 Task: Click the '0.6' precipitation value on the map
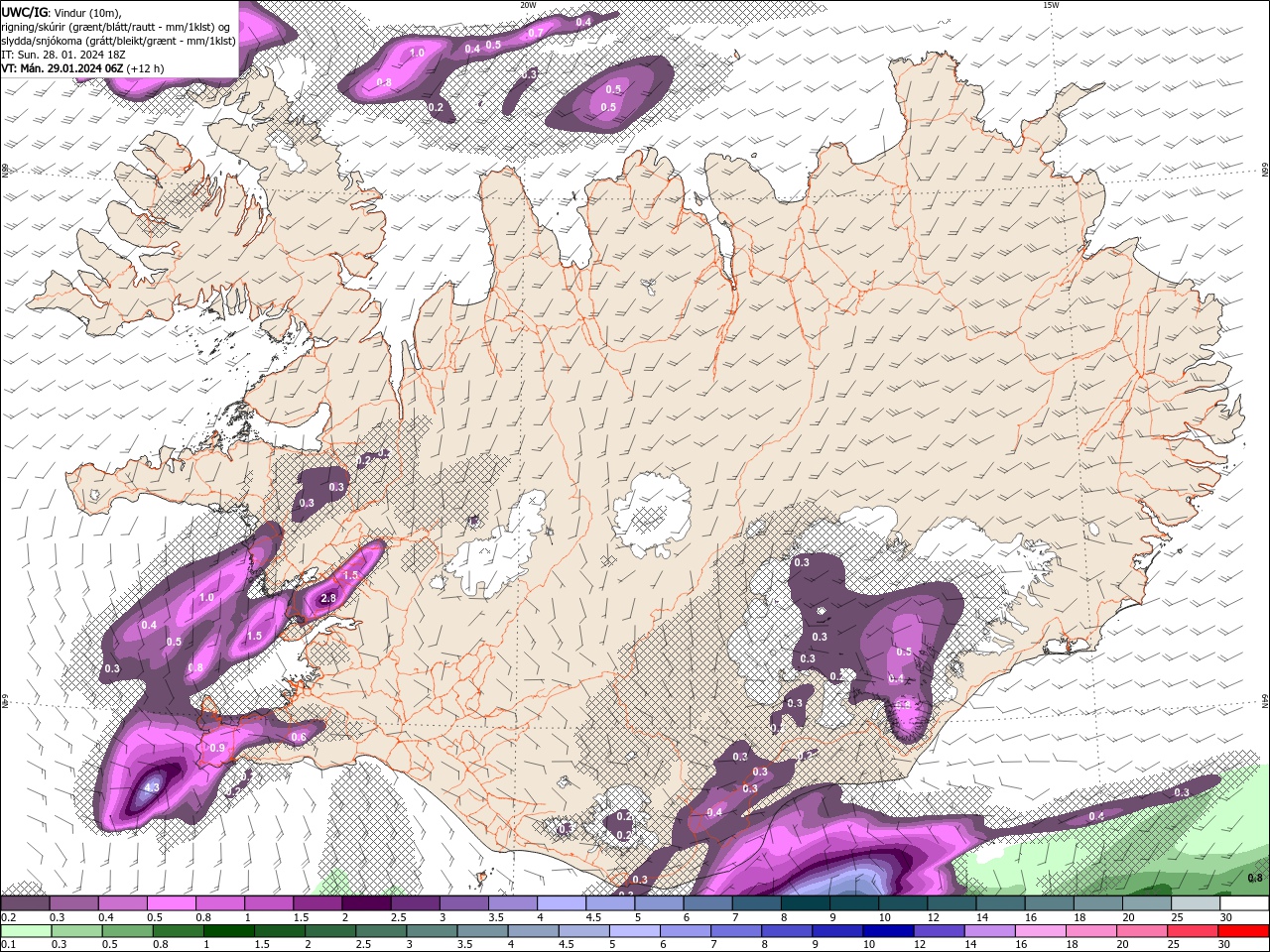tap(299, 737)
